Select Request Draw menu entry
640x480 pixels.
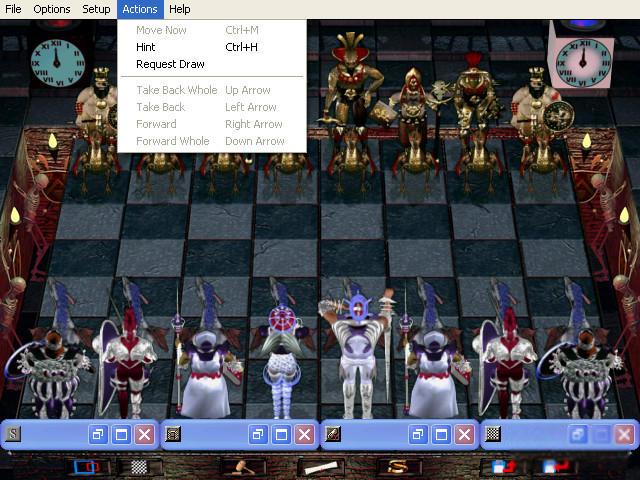pyautogui.click(x=211, y=64)
